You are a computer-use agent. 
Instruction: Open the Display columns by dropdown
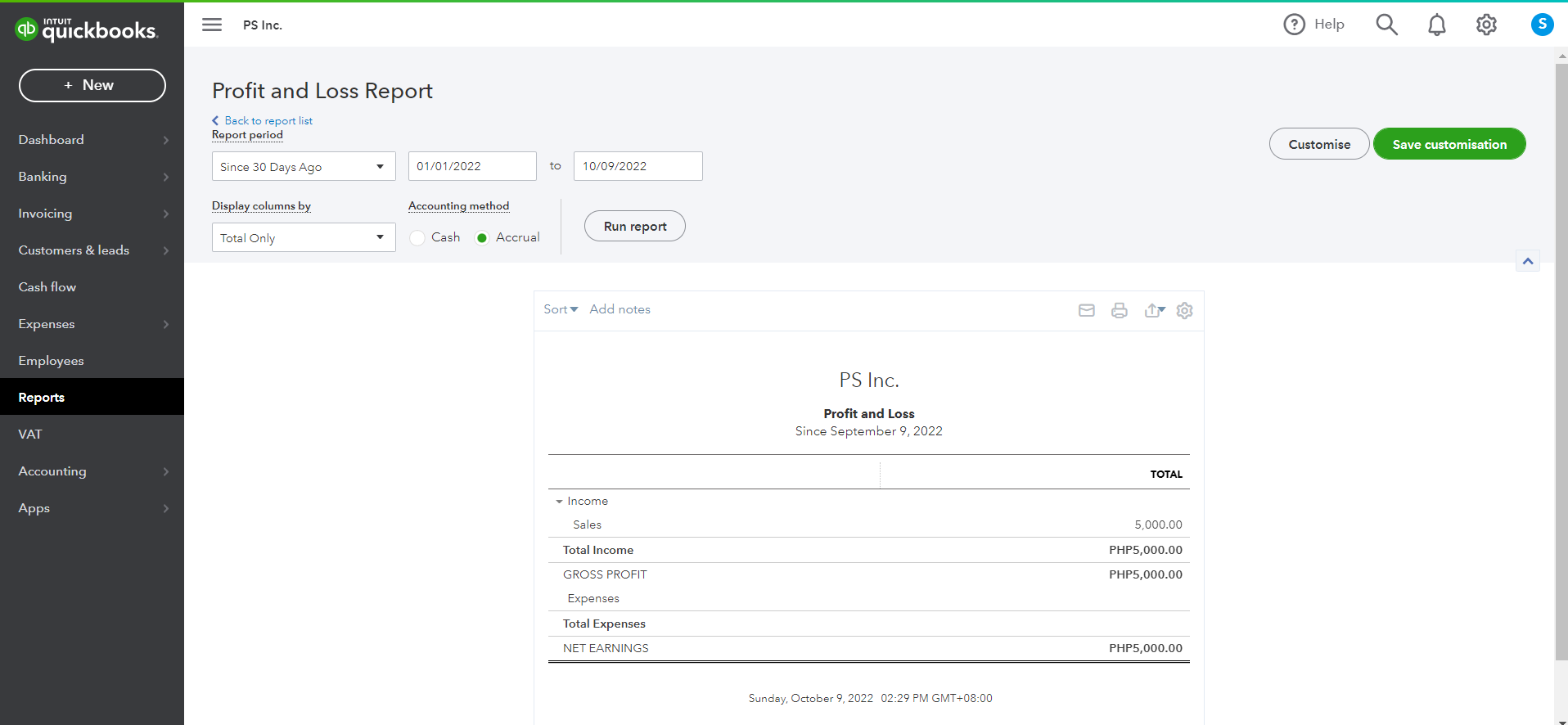coord(304,237)
